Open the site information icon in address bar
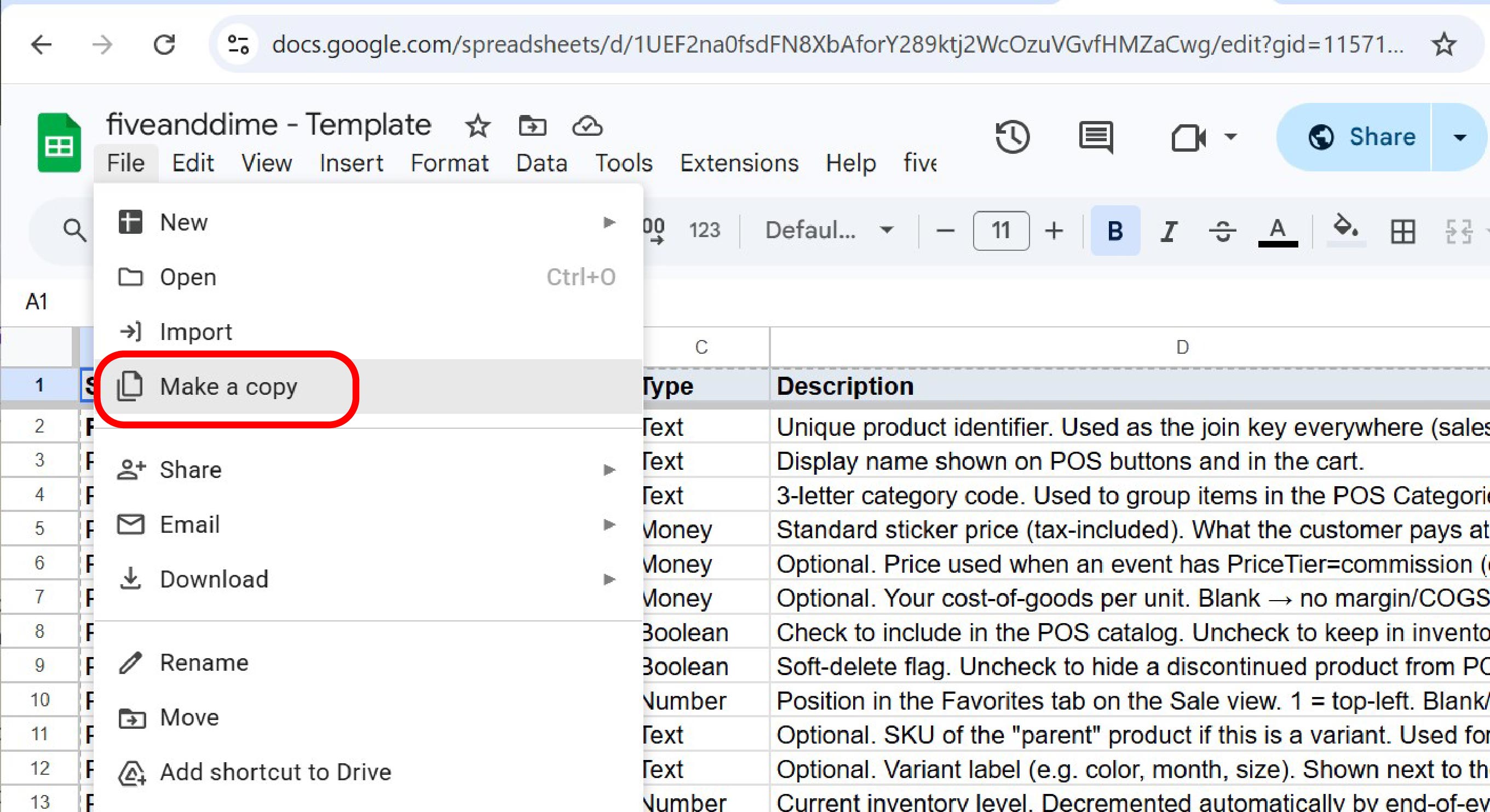 238,44
